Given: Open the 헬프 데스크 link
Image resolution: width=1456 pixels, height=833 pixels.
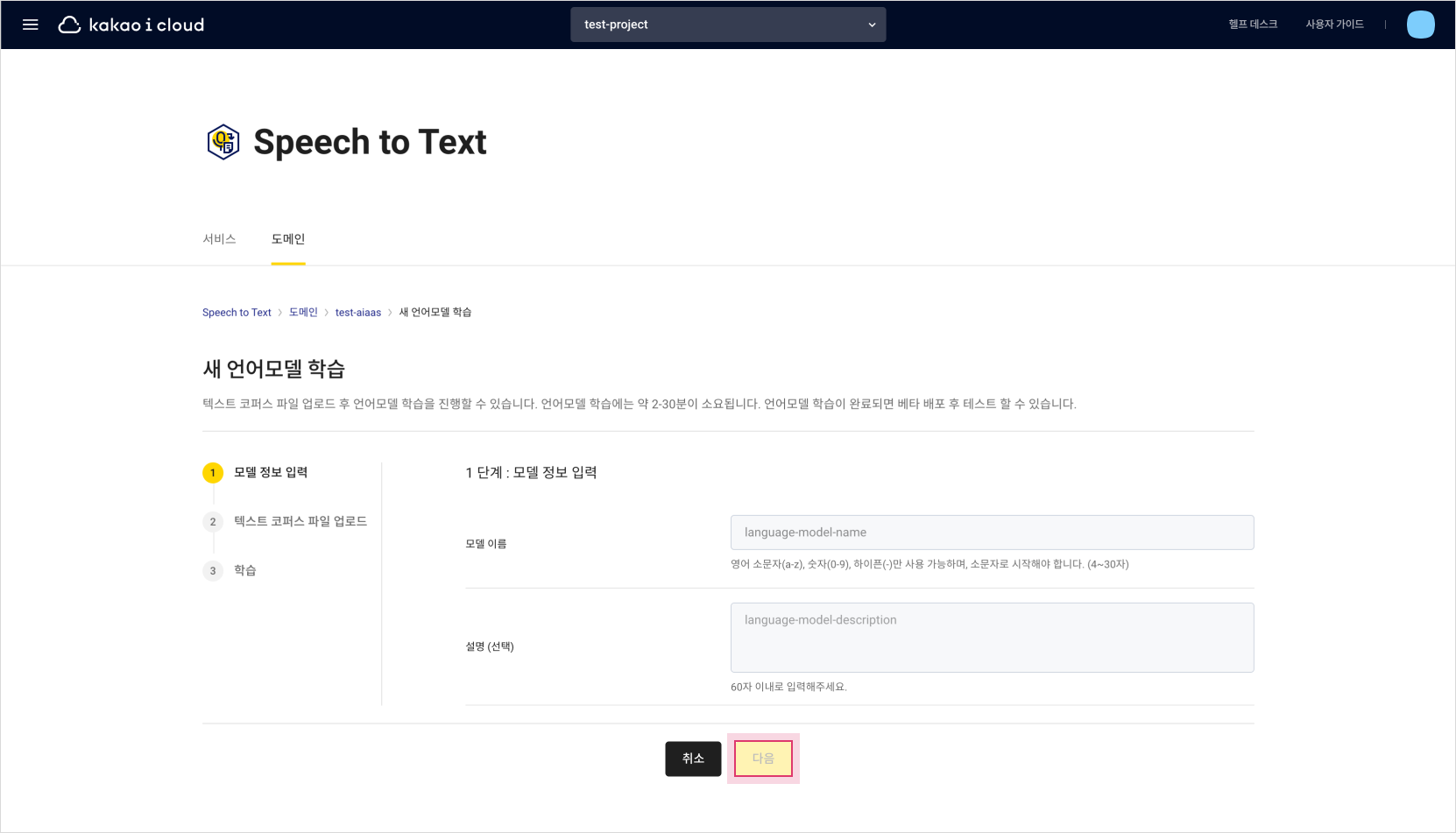Looking at the screenshot, I should coord(1253,25).
